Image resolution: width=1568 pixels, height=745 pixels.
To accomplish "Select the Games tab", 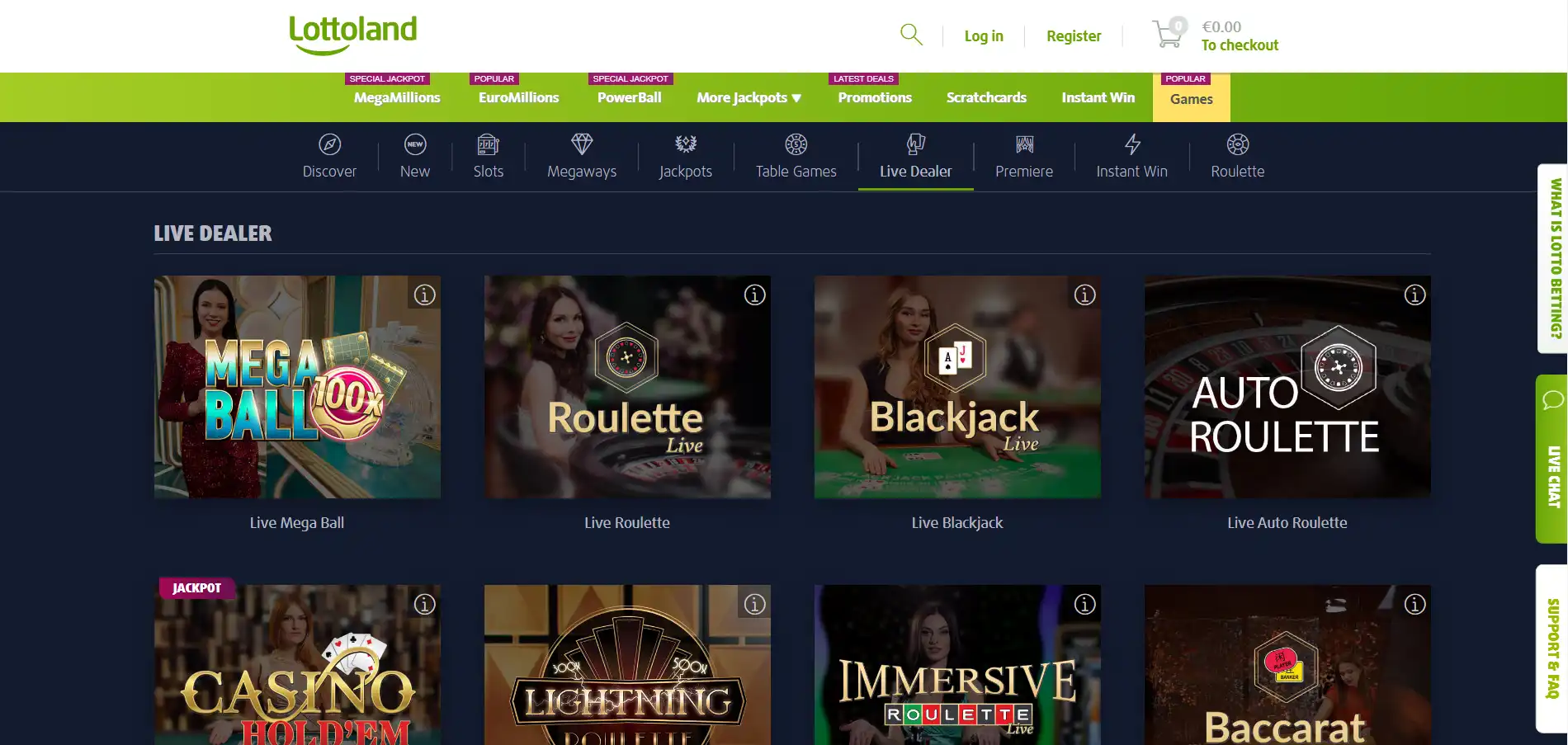I will click(1192, 98).
